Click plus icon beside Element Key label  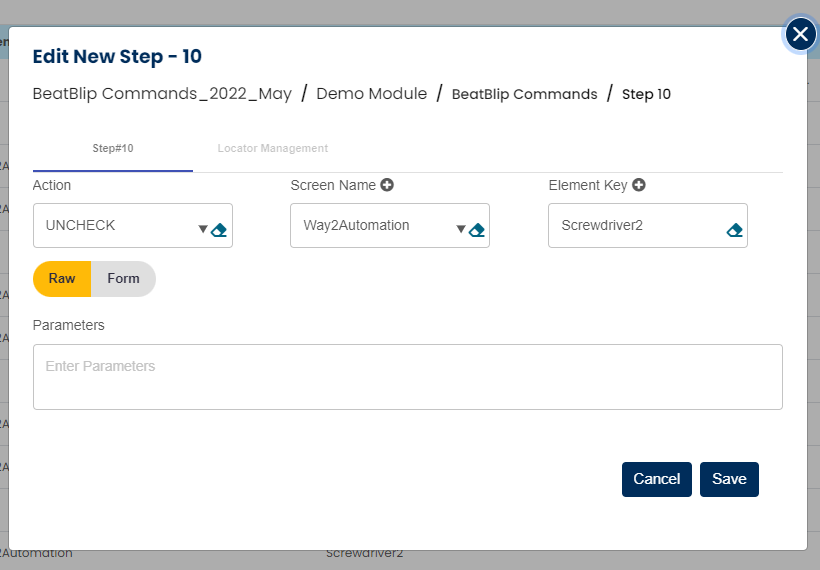(639, 185)
